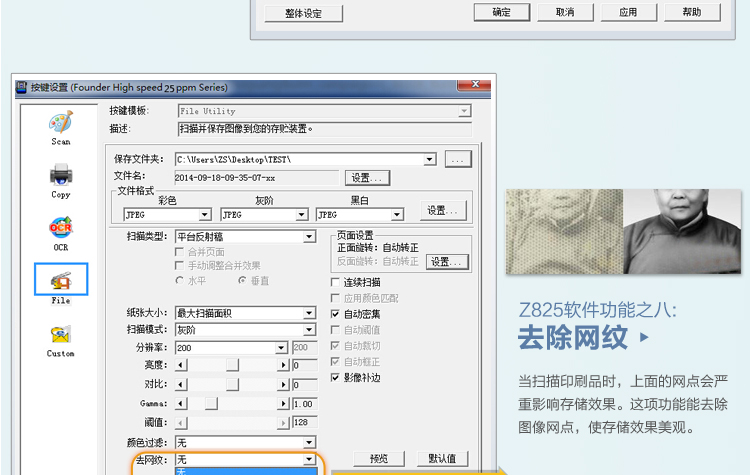Uncheck the 影像补边 checkbox
Image resolution: width=750 pixels, height=475 pixels.
[x=336, y=378]
